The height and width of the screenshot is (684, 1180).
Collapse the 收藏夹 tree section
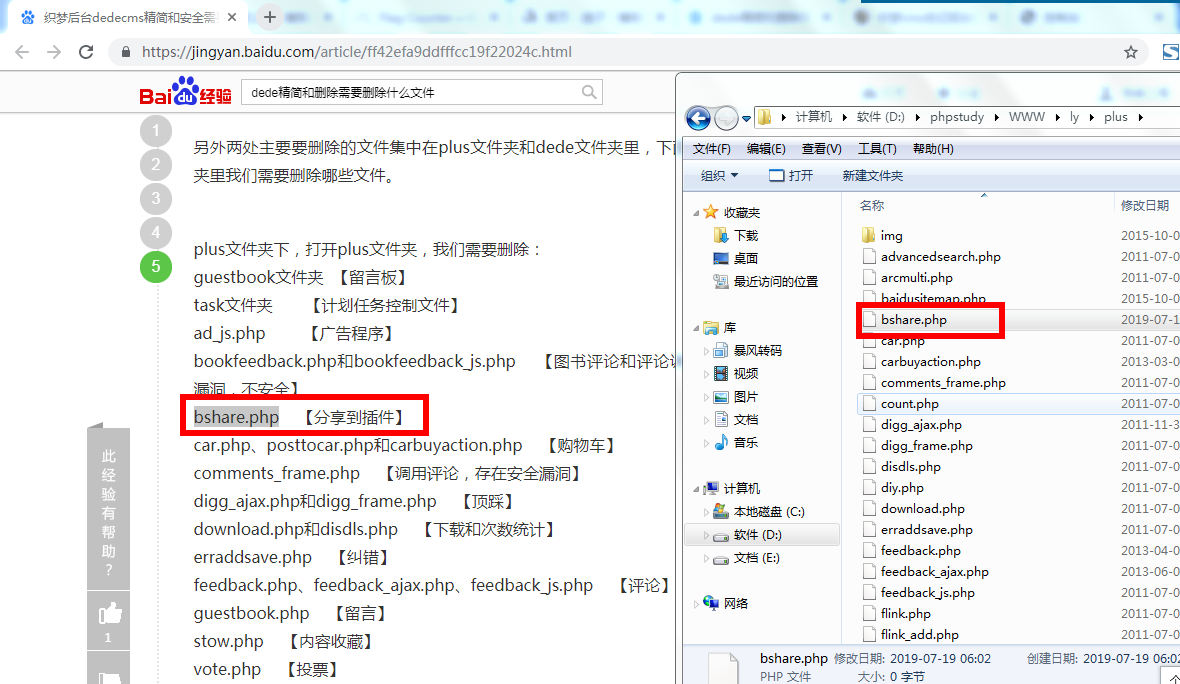tap(696, 212)
